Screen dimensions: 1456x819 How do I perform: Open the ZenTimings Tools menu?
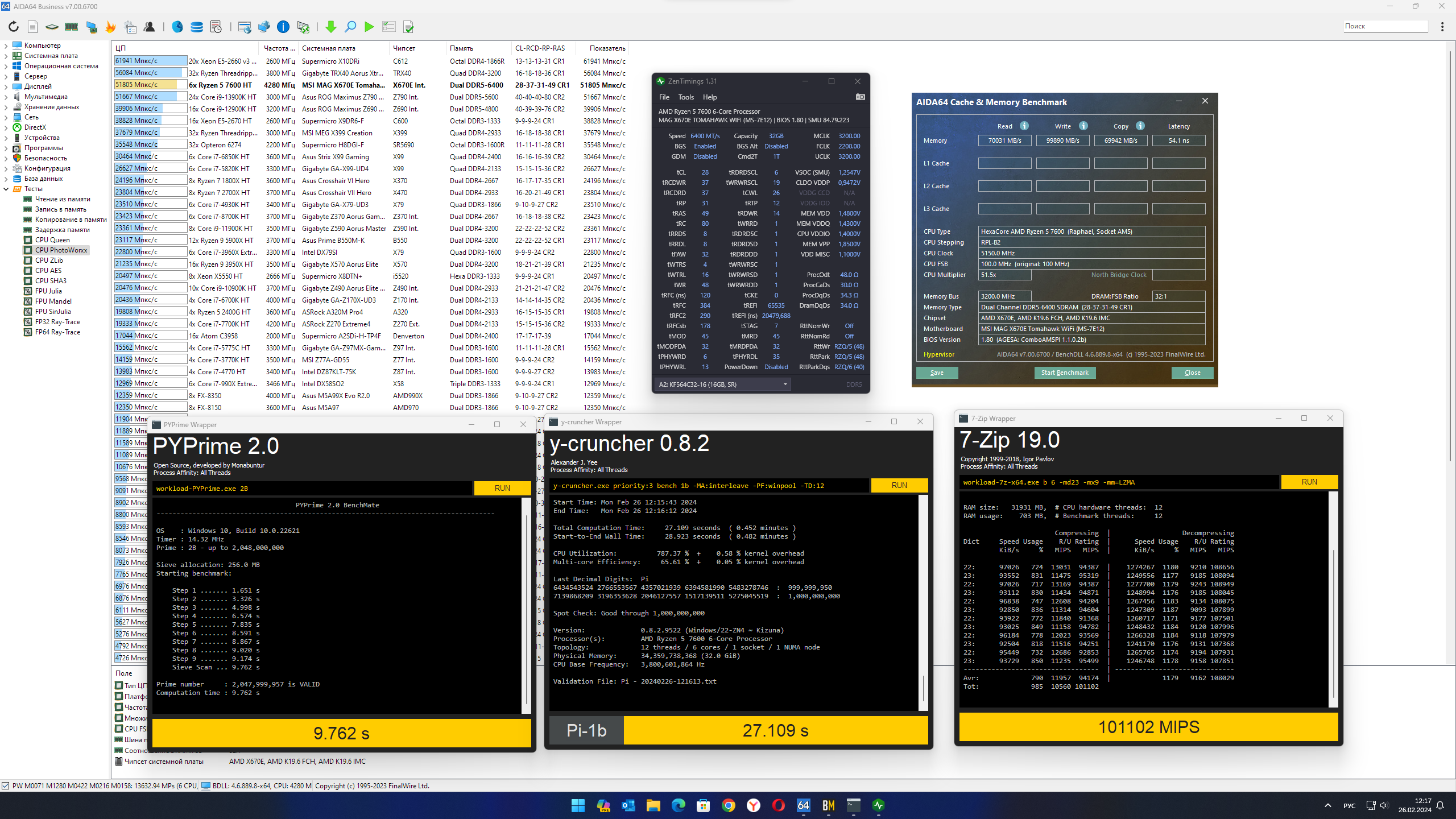coord(685,97)
